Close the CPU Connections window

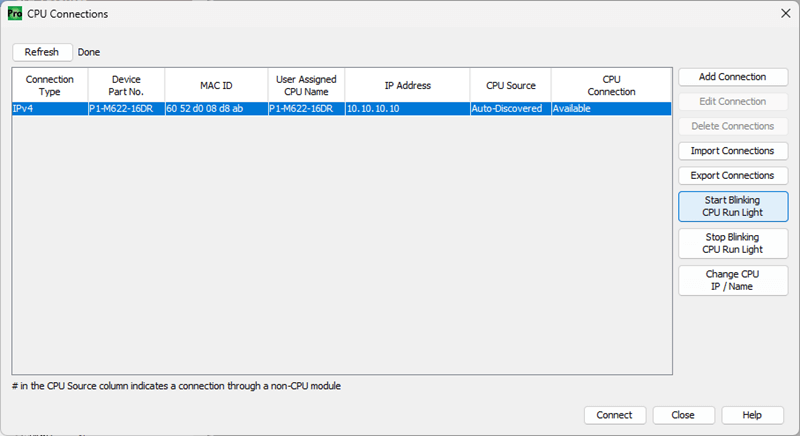coord(784,14)
